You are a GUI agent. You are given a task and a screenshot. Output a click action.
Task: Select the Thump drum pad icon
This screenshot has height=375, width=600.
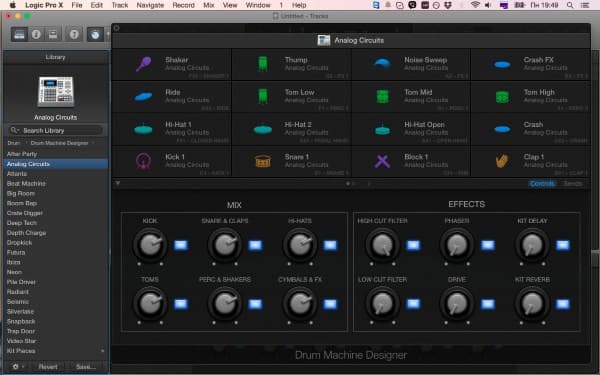(262, 64)
